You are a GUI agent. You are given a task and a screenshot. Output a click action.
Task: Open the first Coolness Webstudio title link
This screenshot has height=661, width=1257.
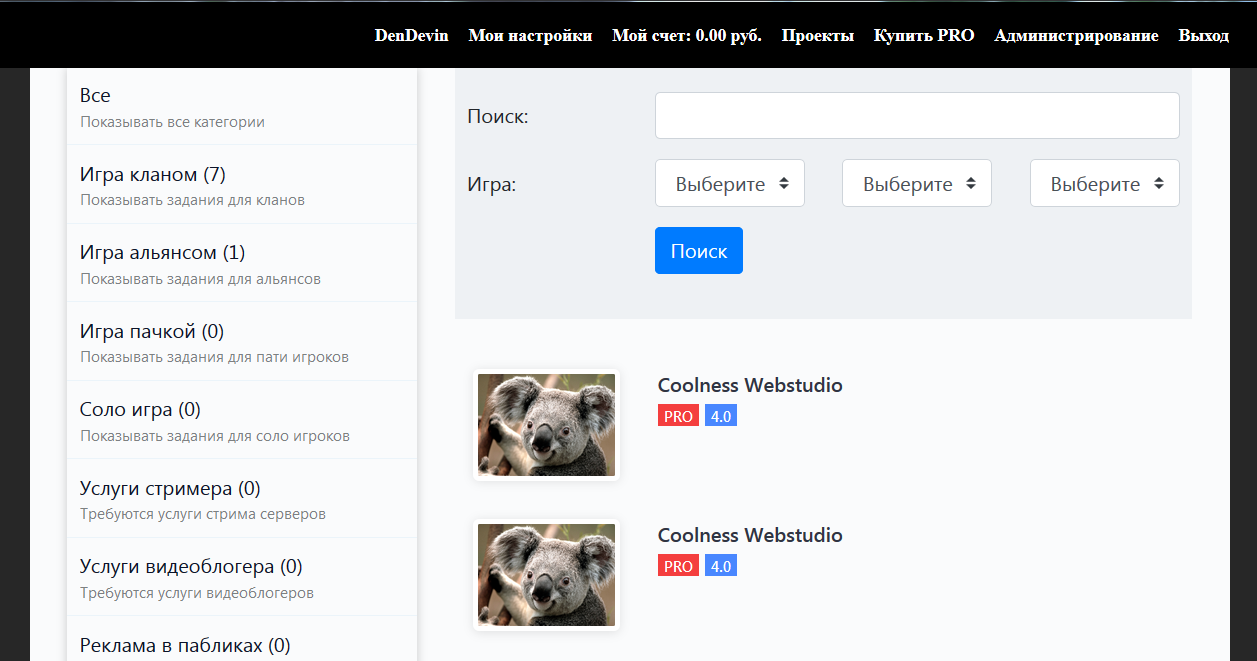pyautogui.click(x=750, y=385)
